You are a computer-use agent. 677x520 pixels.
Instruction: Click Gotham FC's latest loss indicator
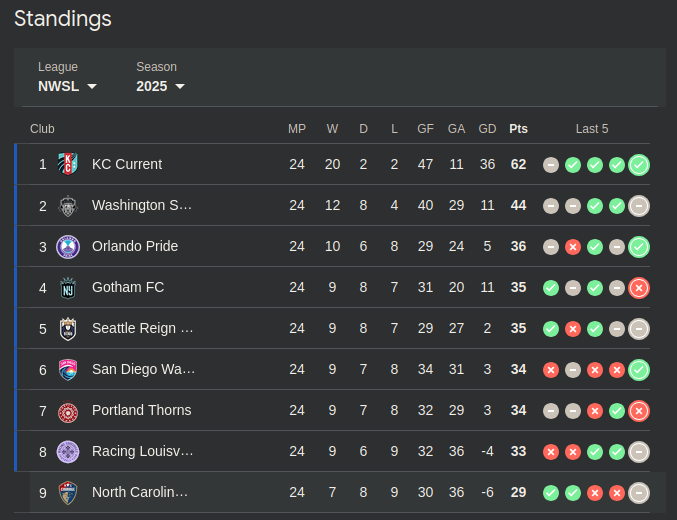point(640,288)
